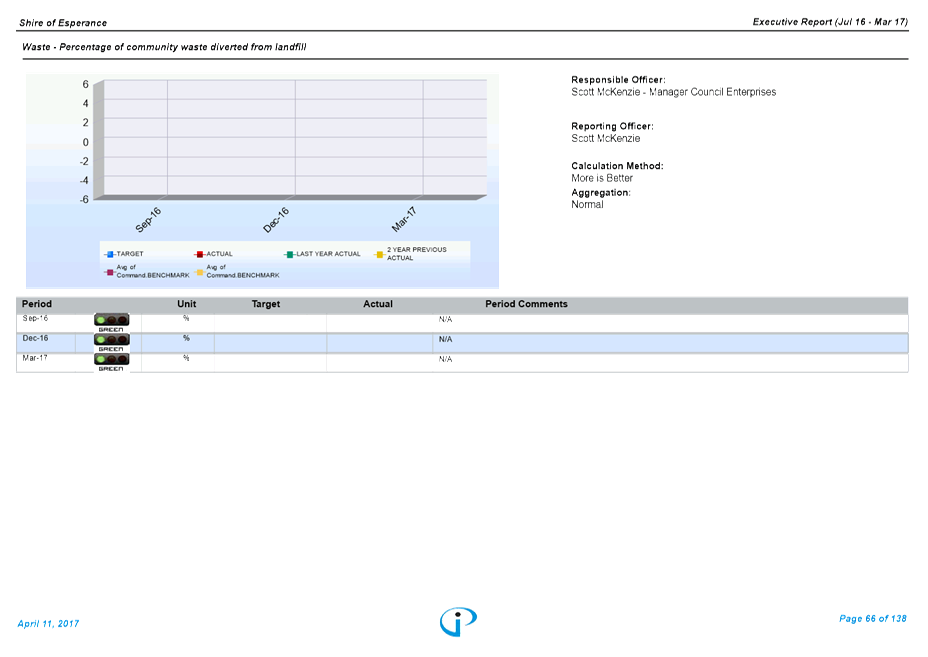Click the green LAST YEAR ACTUAL legend marker
Image resolution: width=928 pixels, height=657 pixels.
[289, 255]
